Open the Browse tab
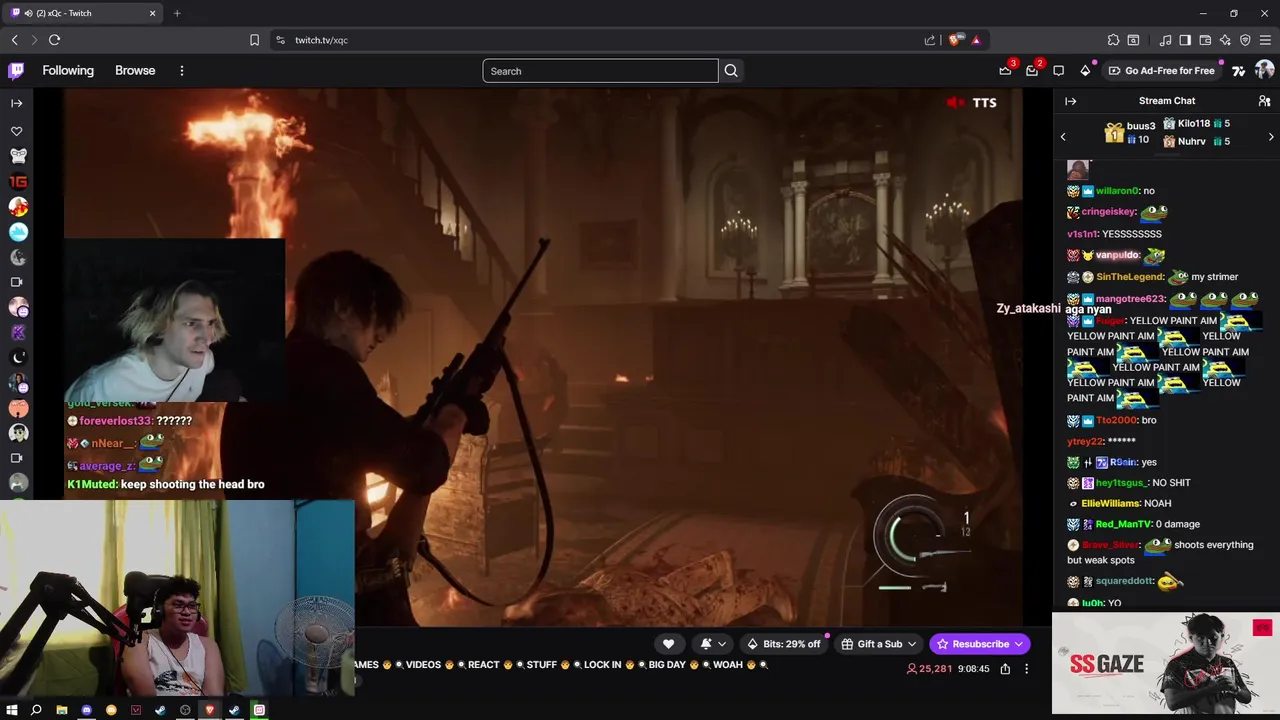1280x720 pixels. point(135,71)
